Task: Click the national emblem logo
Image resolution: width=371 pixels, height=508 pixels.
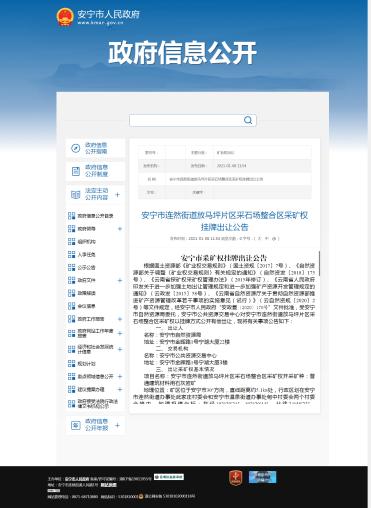Action: pos(65,17)
